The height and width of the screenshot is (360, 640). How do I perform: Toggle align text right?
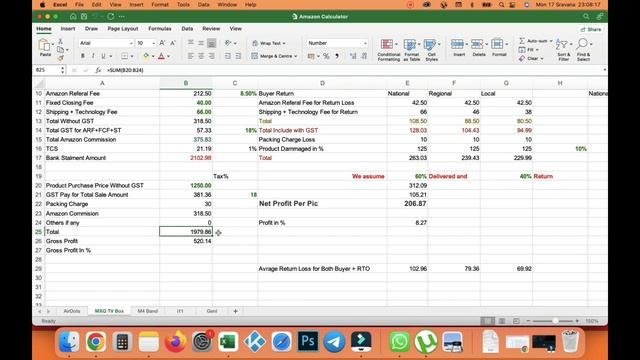pos(211,56)
